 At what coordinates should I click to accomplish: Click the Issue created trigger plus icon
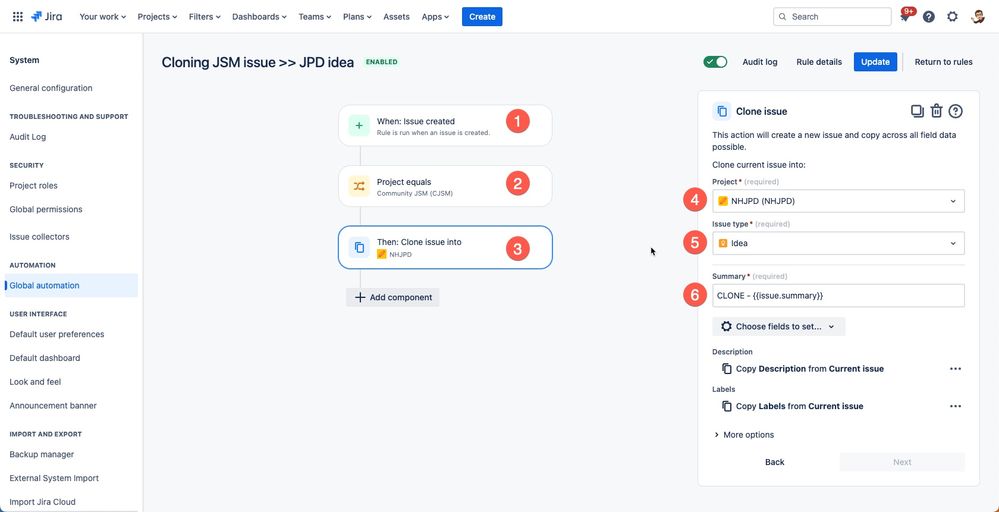pos(359,125)
